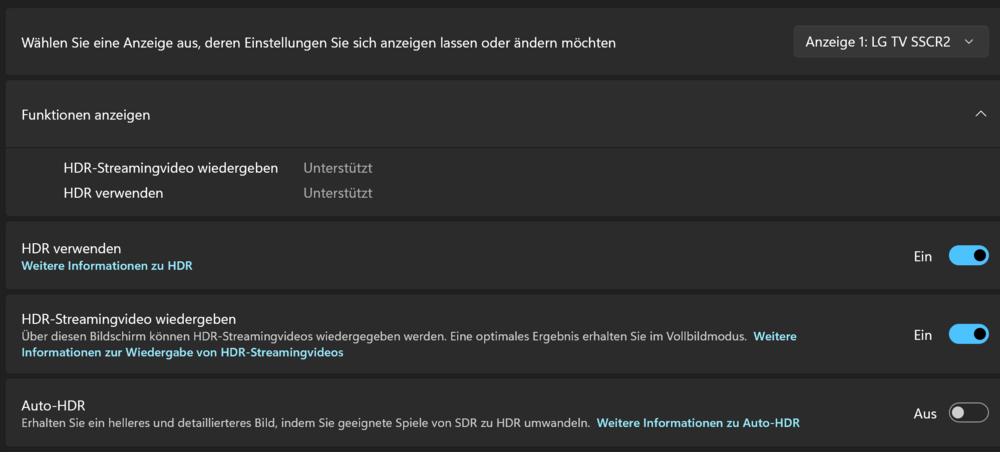Select HDR-Streamingvideo wiedergeben entry in the Funktionen list
Image resolution: width=1000 pixels, height=452 pixels.
click(x=170, y=168)
